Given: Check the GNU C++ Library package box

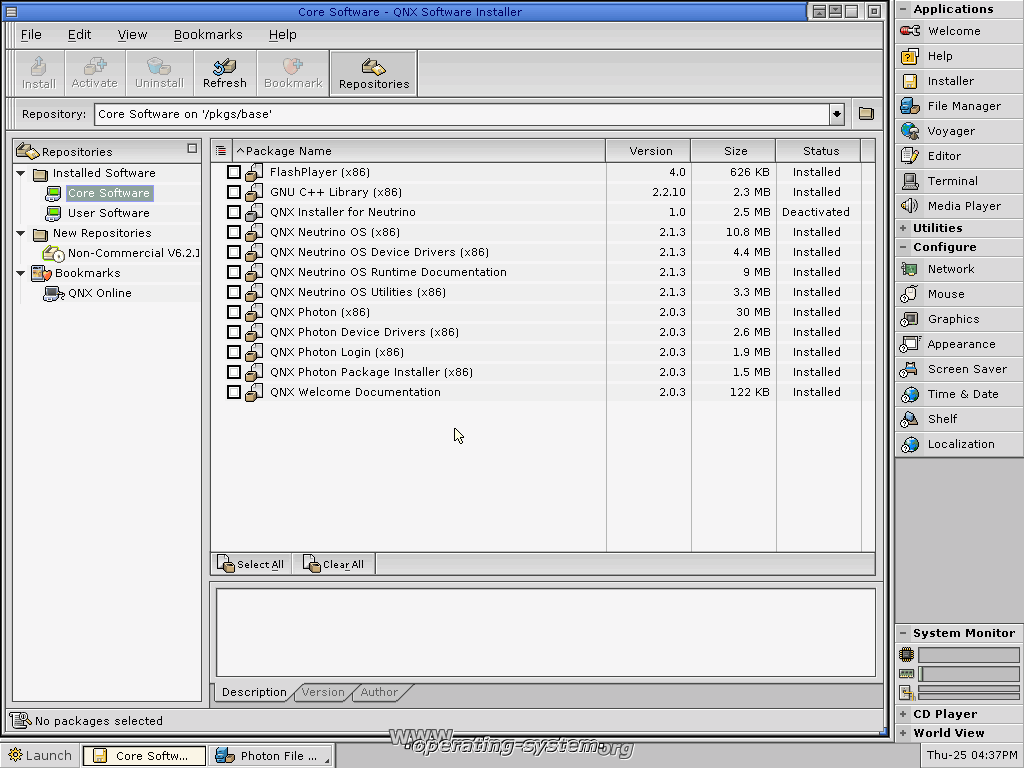Looking at the screenshot, I should coord(234,192).
